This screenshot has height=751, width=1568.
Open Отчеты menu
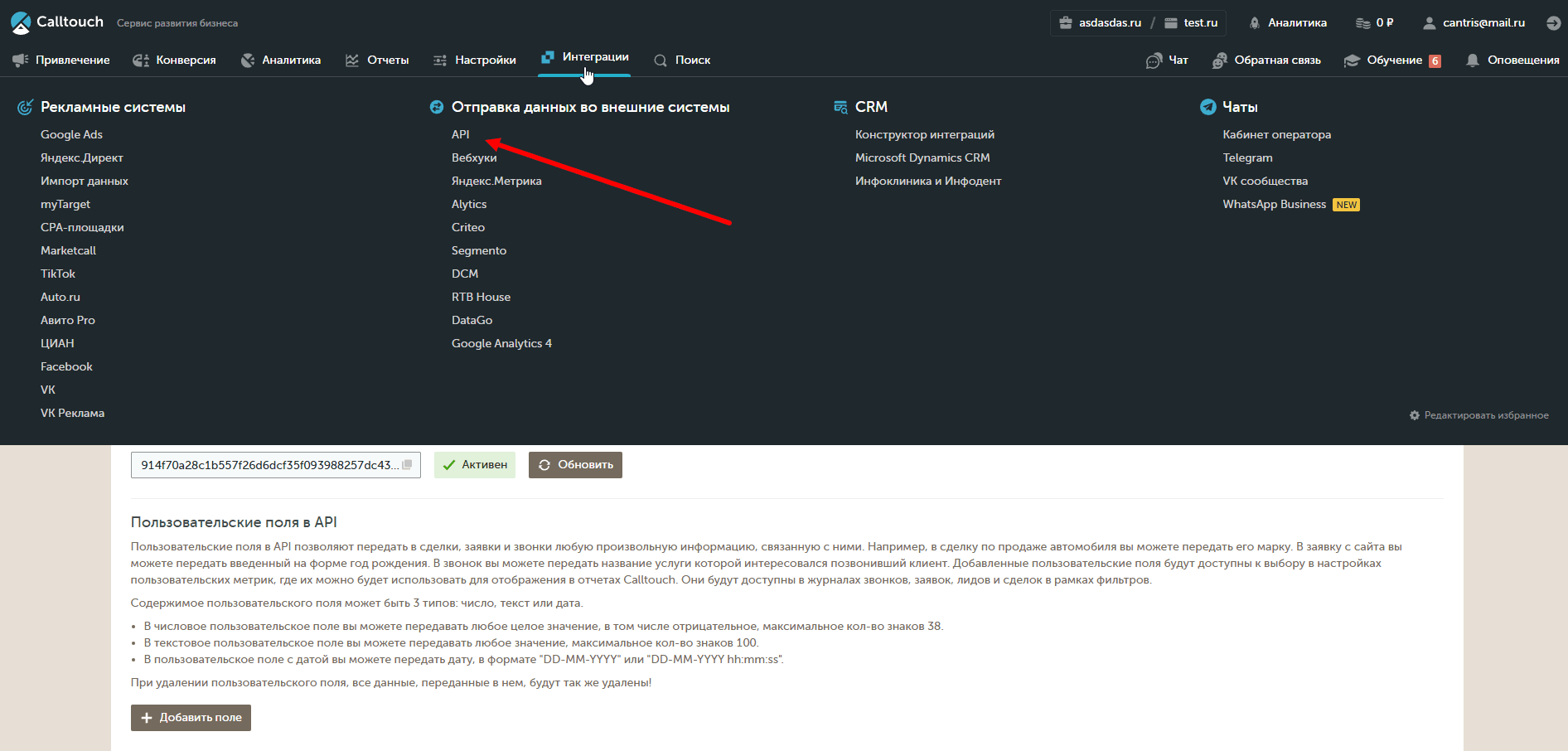[377, 60]
